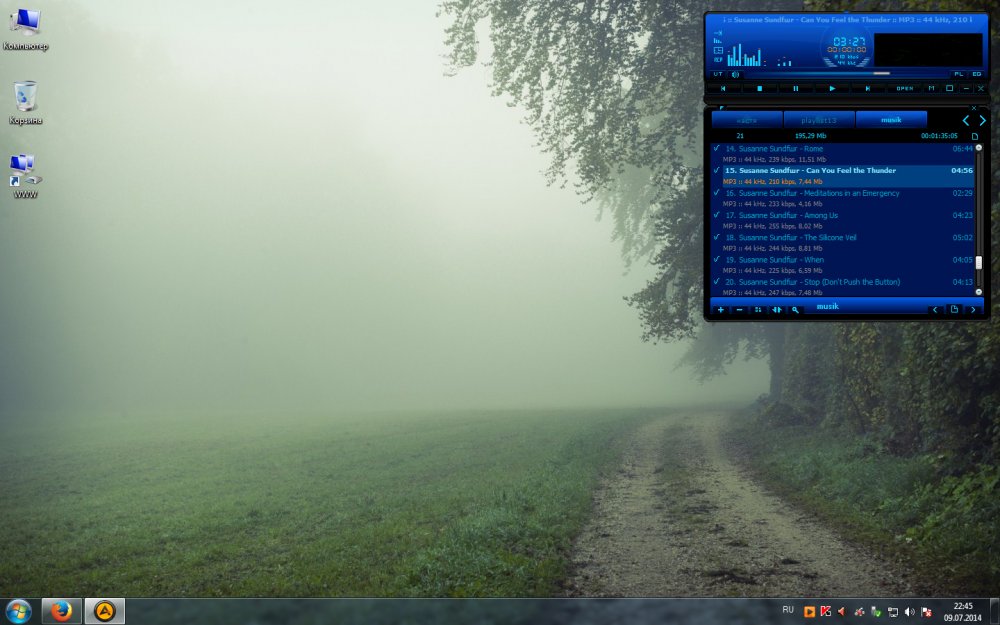1000x625 pixels.
Task: Open the Windows Start menu
Action: tap(18, 612)
